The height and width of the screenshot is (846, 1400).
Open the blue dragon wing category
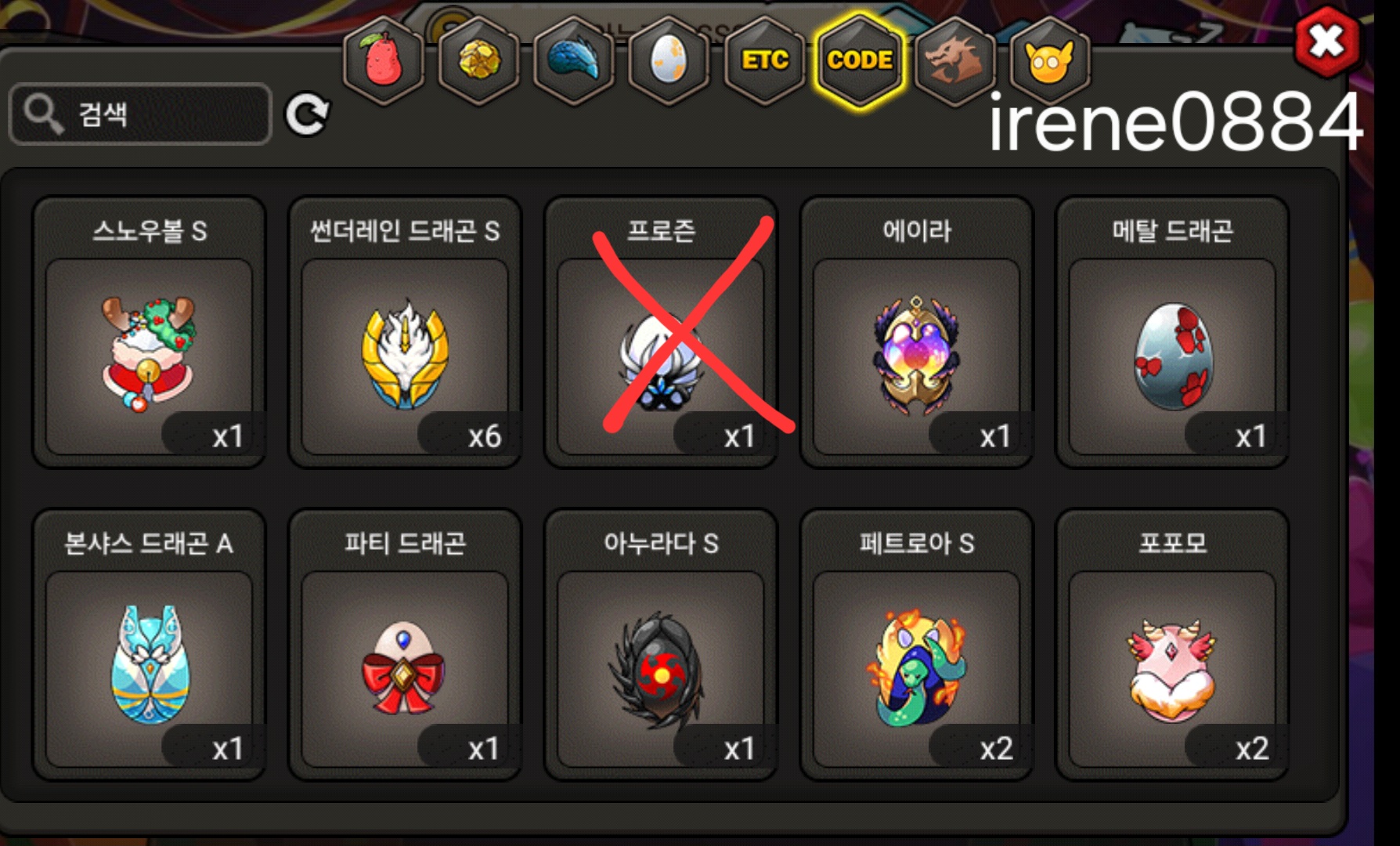point(574,60)
